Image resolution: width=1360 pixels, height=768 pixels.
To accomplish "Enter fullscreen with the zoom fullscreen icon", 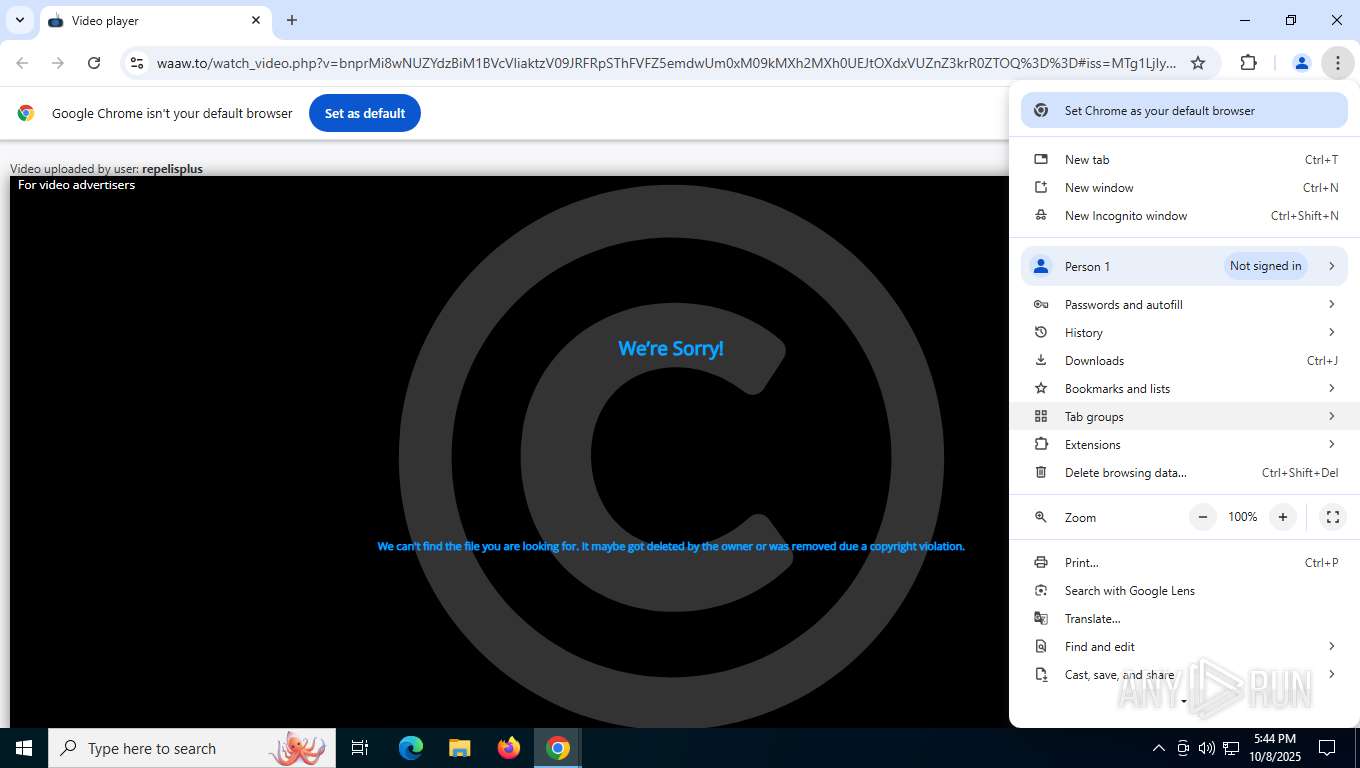I will point(1333,517).
